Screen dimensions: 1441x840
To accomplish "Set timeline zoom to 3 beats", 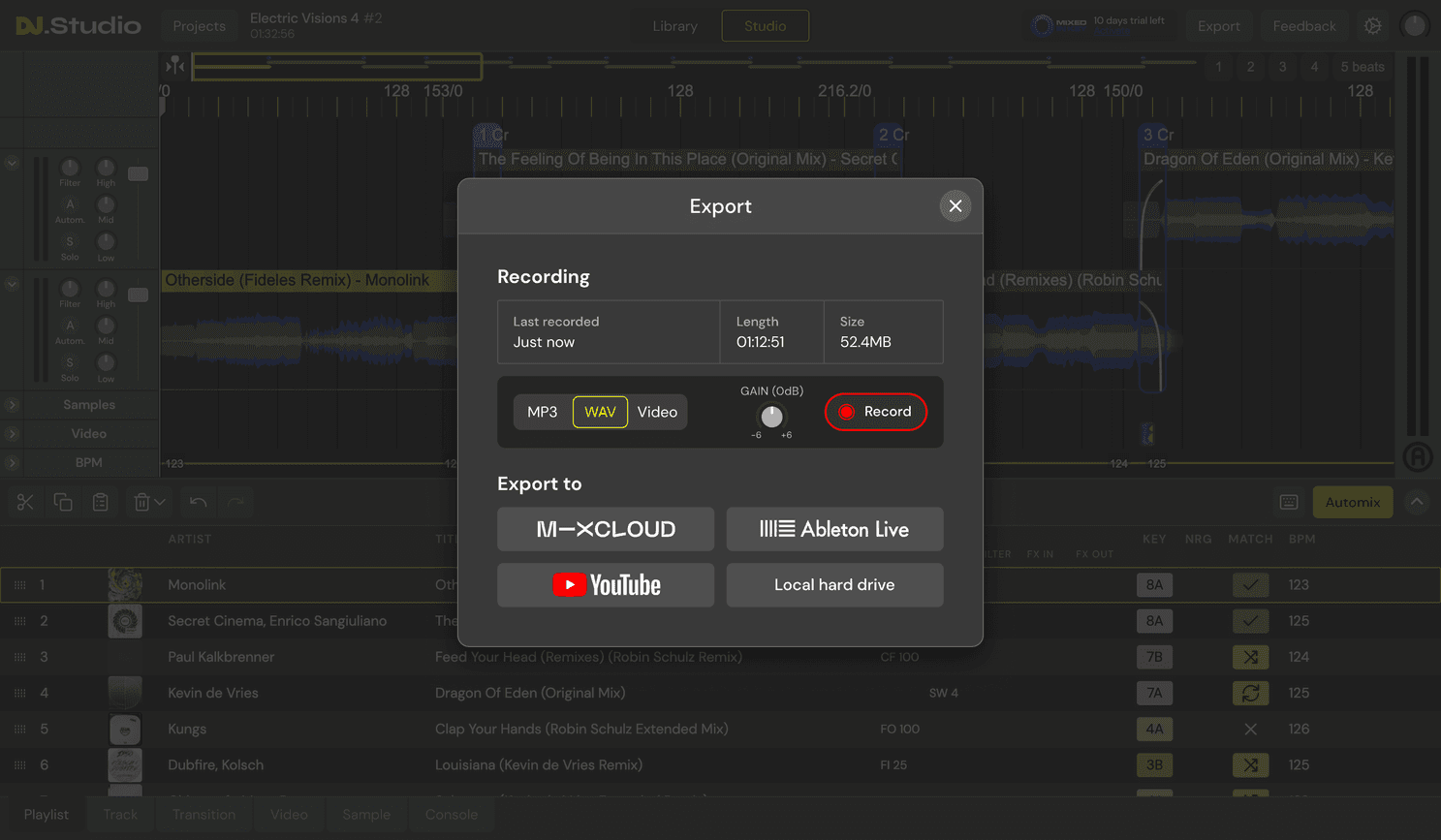I will (1282, 67).
